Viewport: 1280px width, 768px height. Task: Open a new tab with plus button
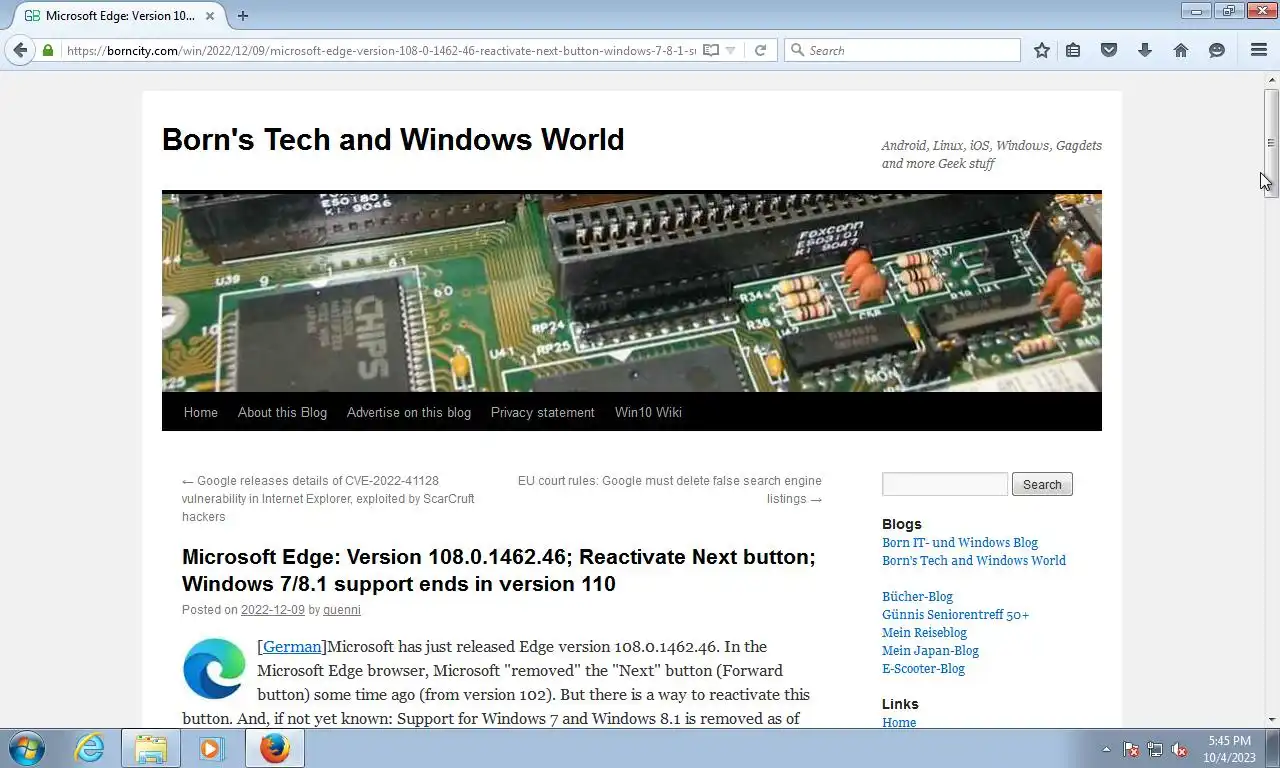click(x=242, y=15)
